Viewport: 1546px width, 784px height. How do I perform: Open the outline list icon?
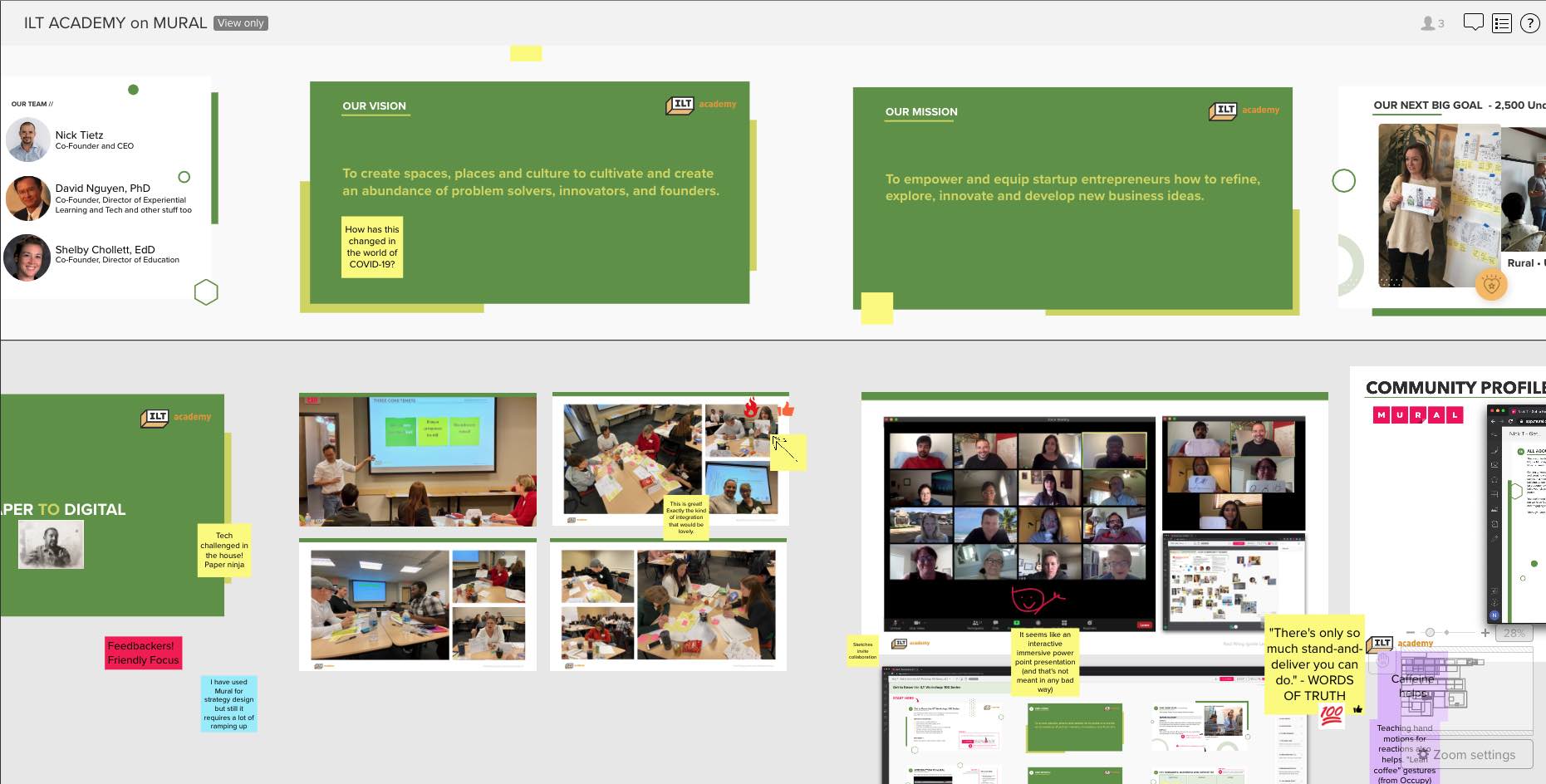click(1502, 22)
